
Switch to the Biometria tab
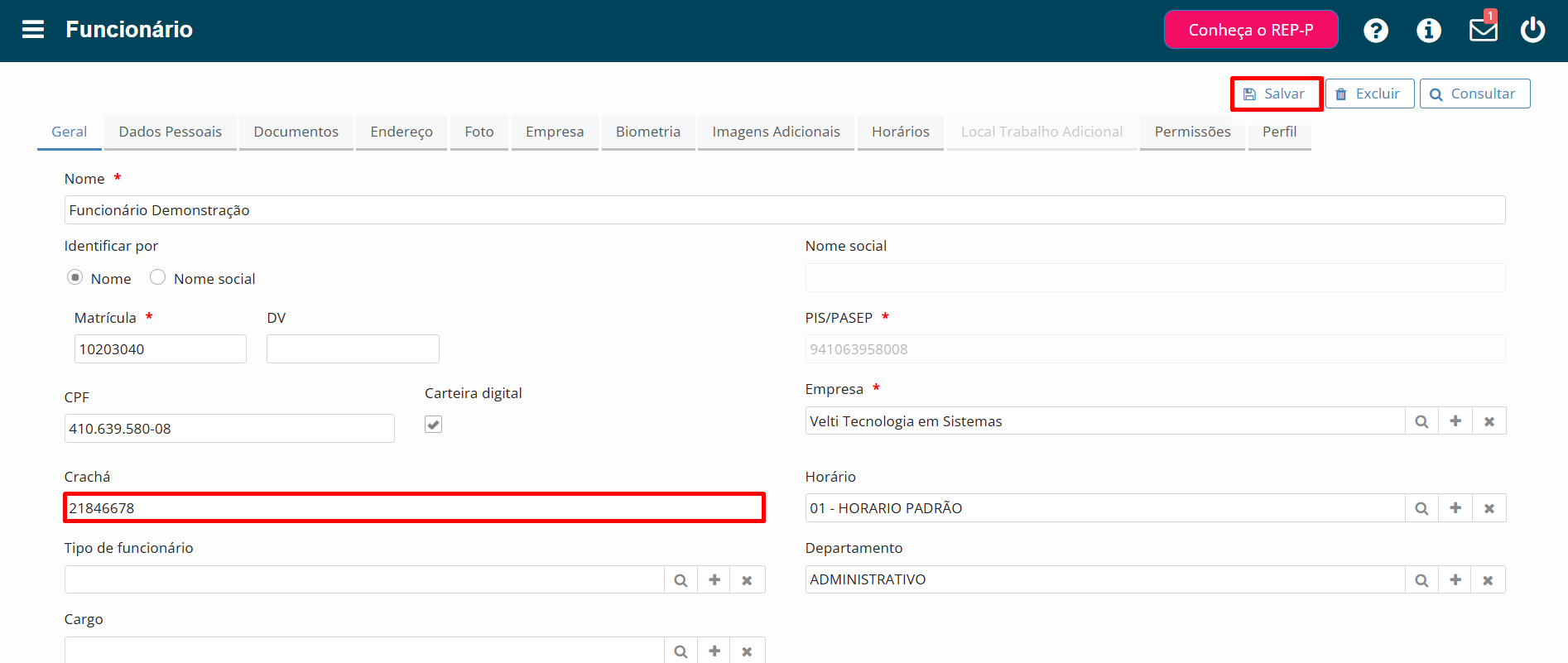click(x=648, y=132)
